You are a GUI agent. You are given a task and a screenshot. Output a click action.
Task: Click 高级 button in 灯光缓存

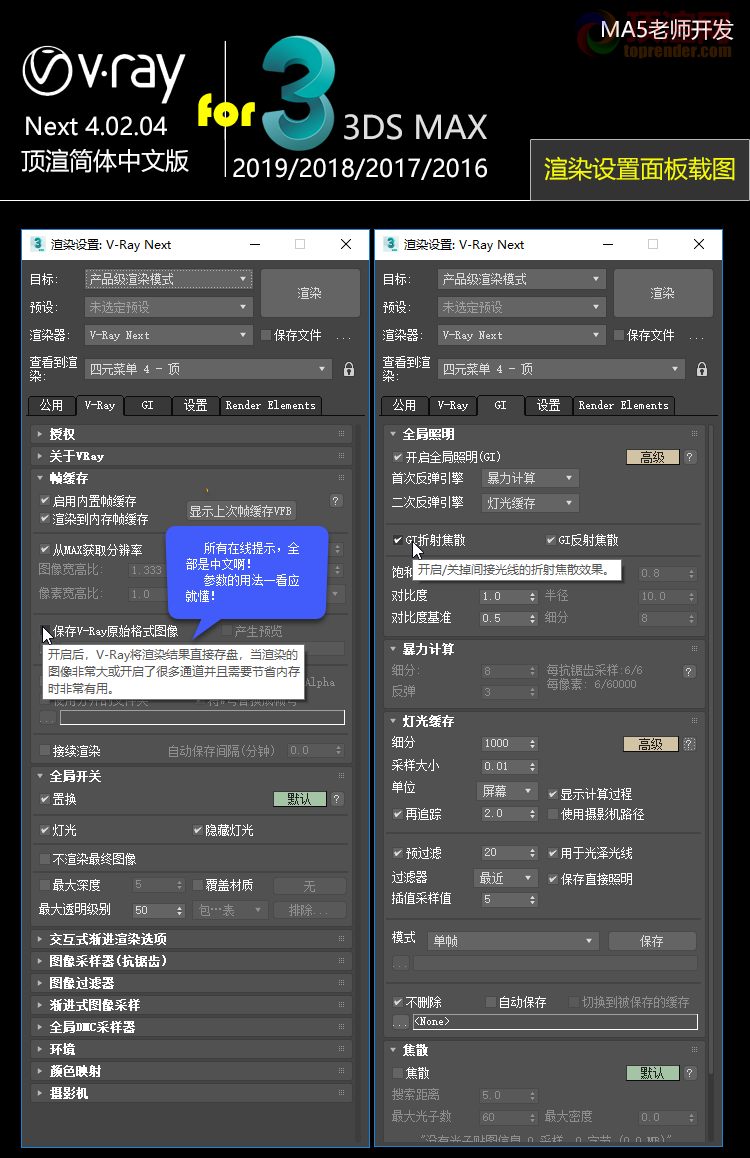(651, 744)
